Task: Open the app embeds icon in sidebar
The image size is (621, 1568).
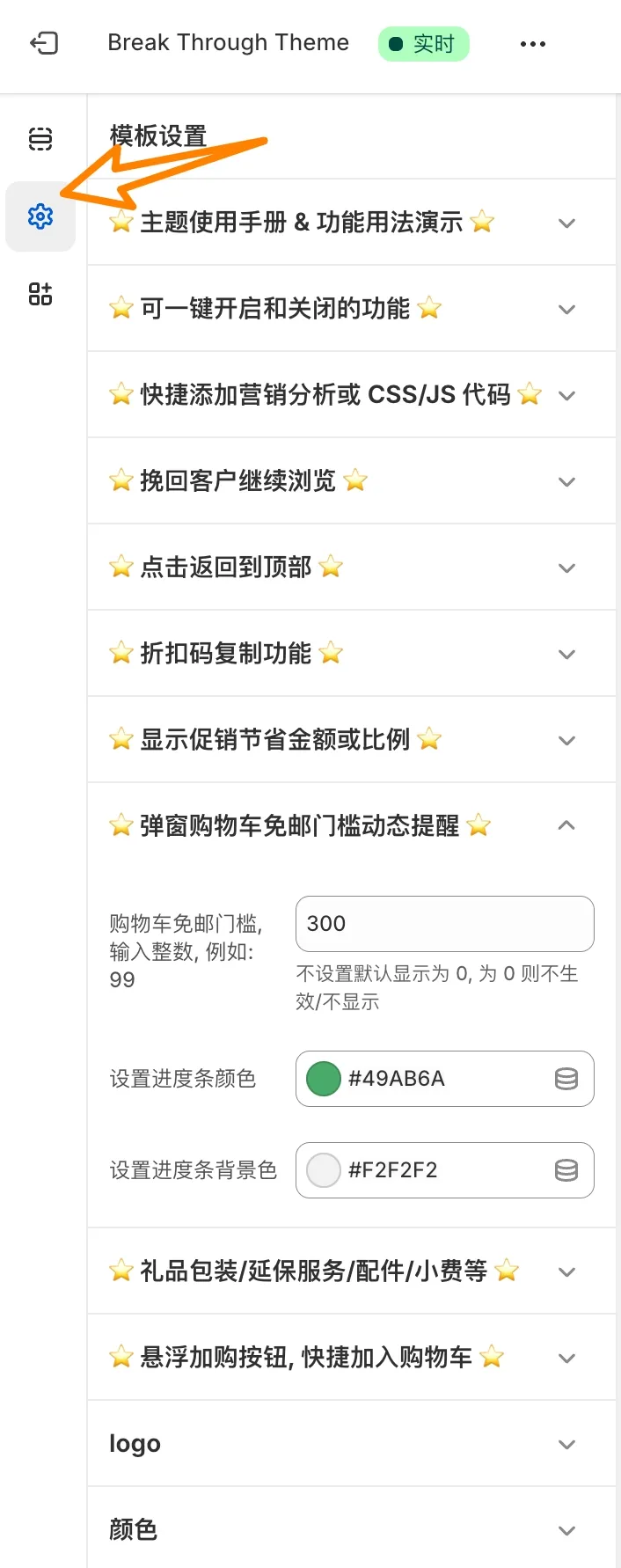Action: (40, 293)
